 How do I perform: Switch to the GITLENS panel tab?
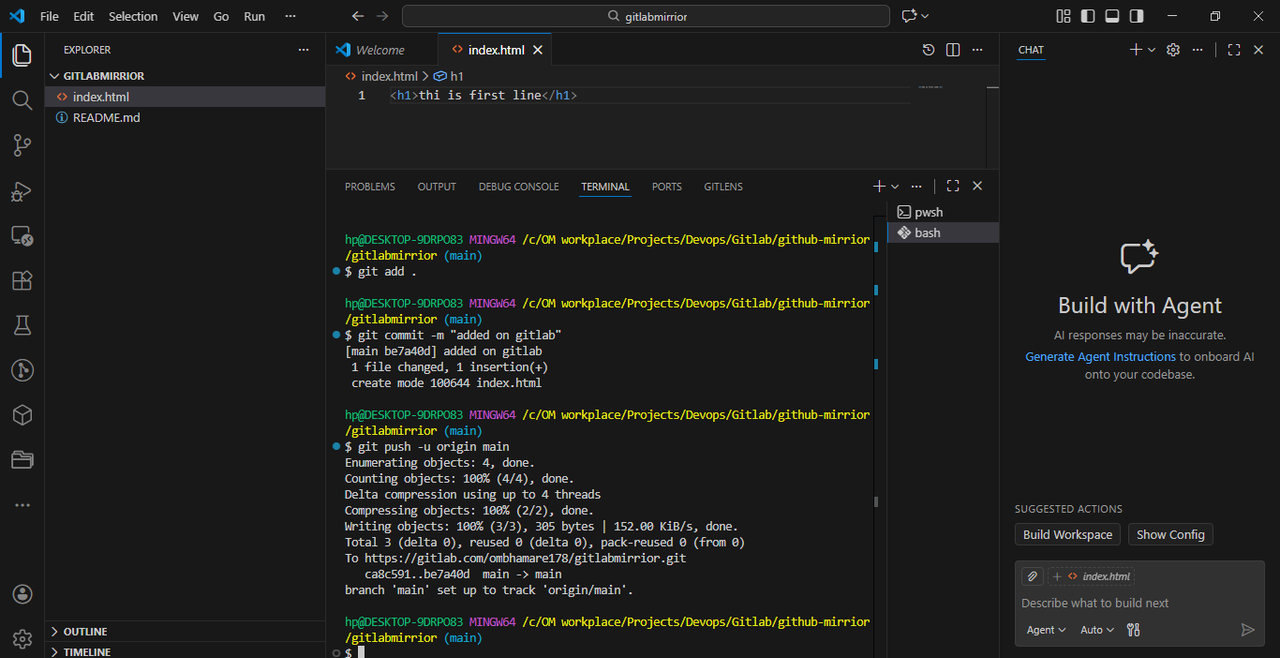click(x=723, y=187)
